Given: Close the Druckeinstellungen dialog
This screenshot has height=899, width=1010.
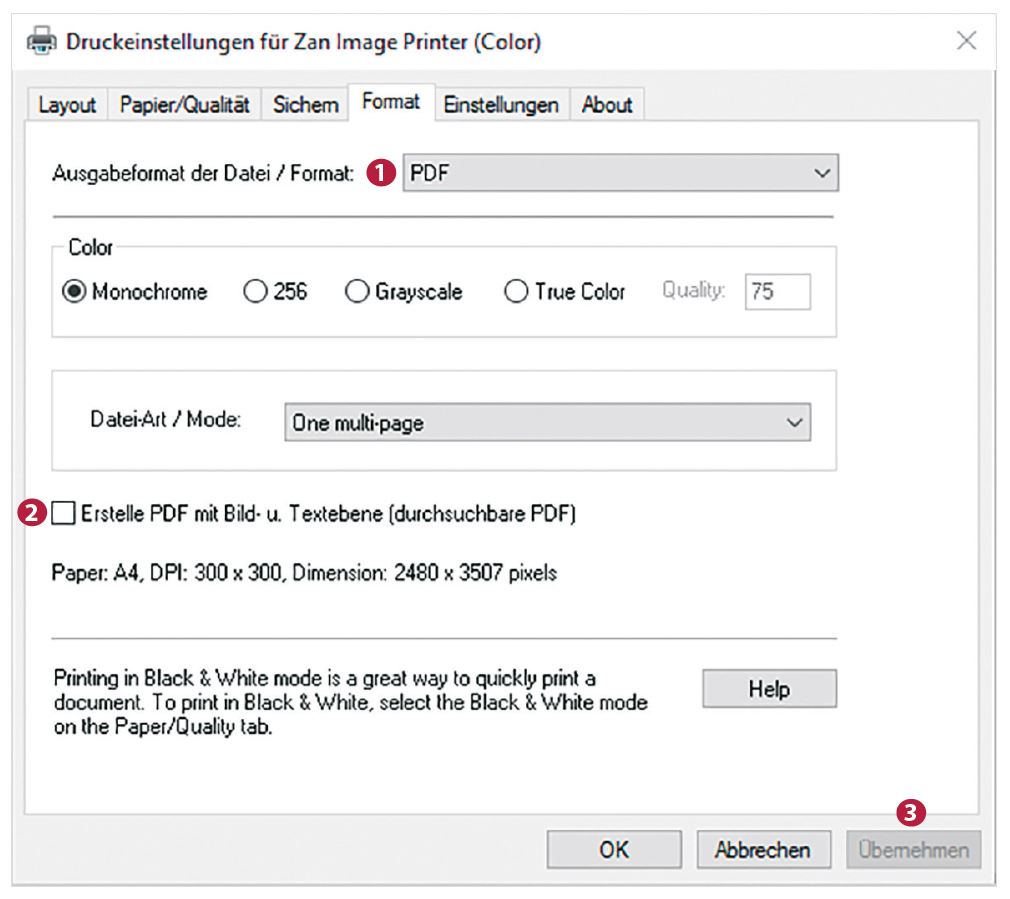Looking at the screenshot, I should click(x=966, y=42).
